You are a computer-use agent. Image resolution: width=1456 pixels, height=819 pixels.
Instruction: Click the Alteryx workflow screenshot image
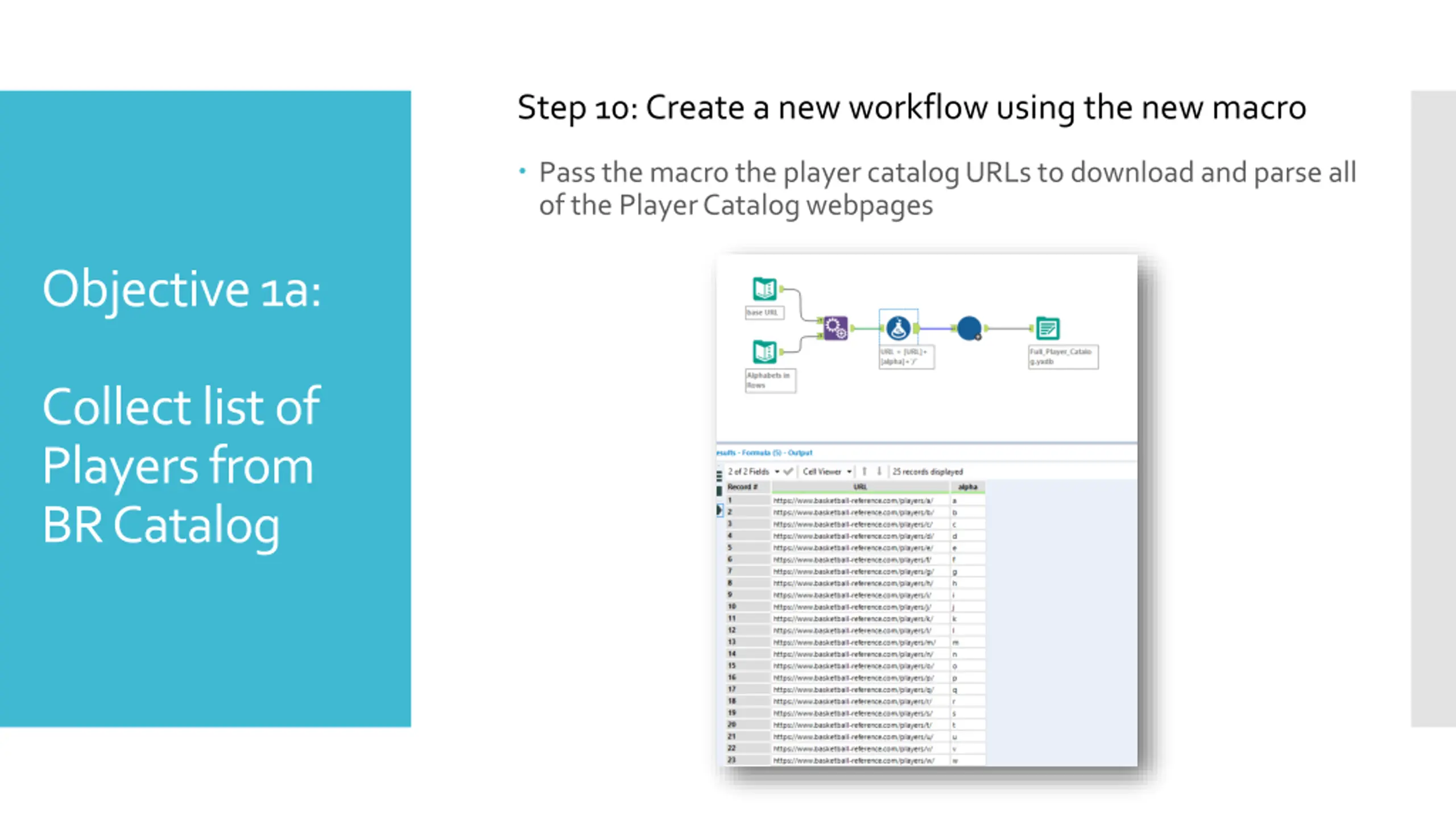(x=927, y=510)
